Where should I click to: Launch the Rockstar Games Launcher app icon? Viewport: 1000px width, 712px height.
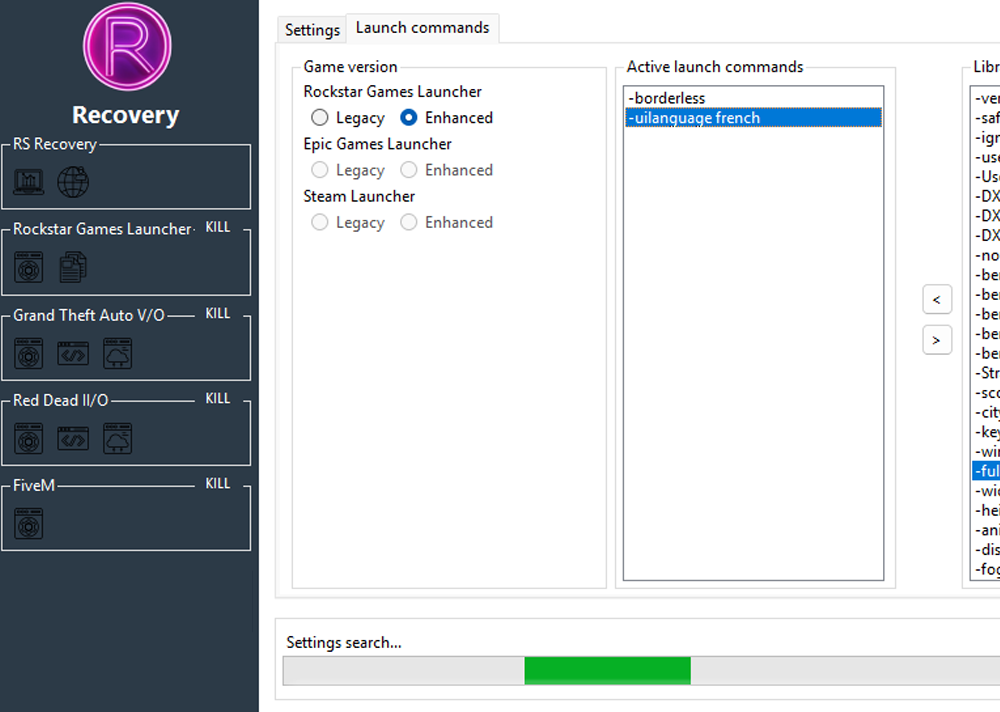point(28,267)
